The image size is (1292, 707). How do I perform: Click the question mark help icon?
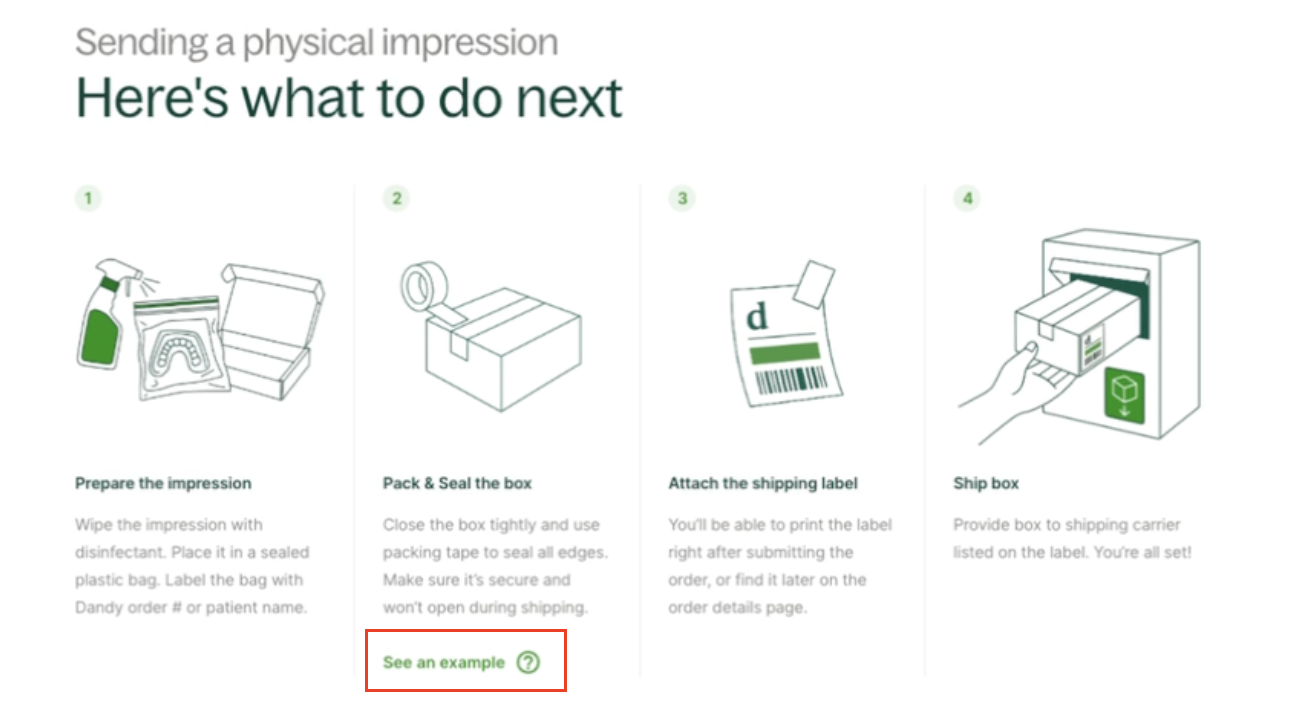[528, 662]
